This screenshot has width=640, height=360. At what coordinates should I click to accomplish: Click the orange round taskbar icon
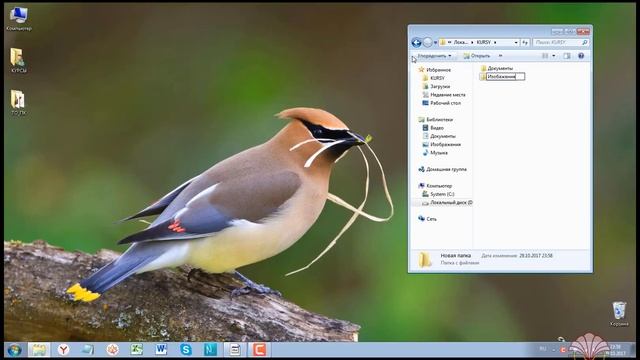click(x=112, y=350)
